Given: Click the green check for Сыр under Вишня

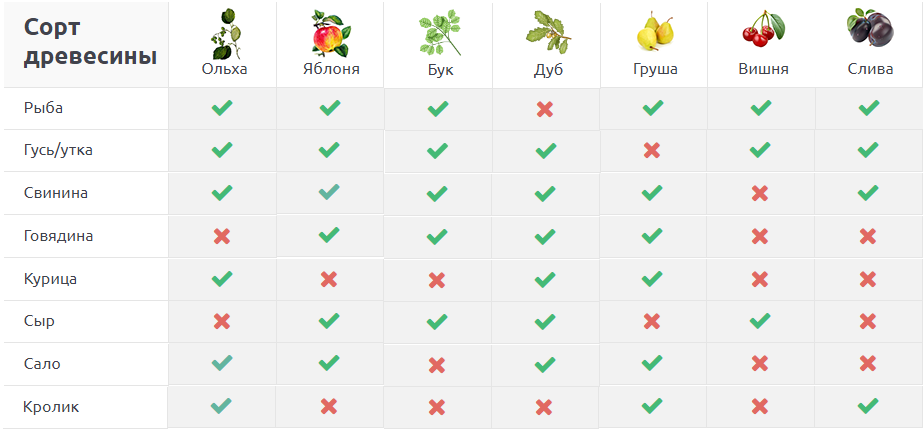Looking at the screenshot, I should click(760, 321).
